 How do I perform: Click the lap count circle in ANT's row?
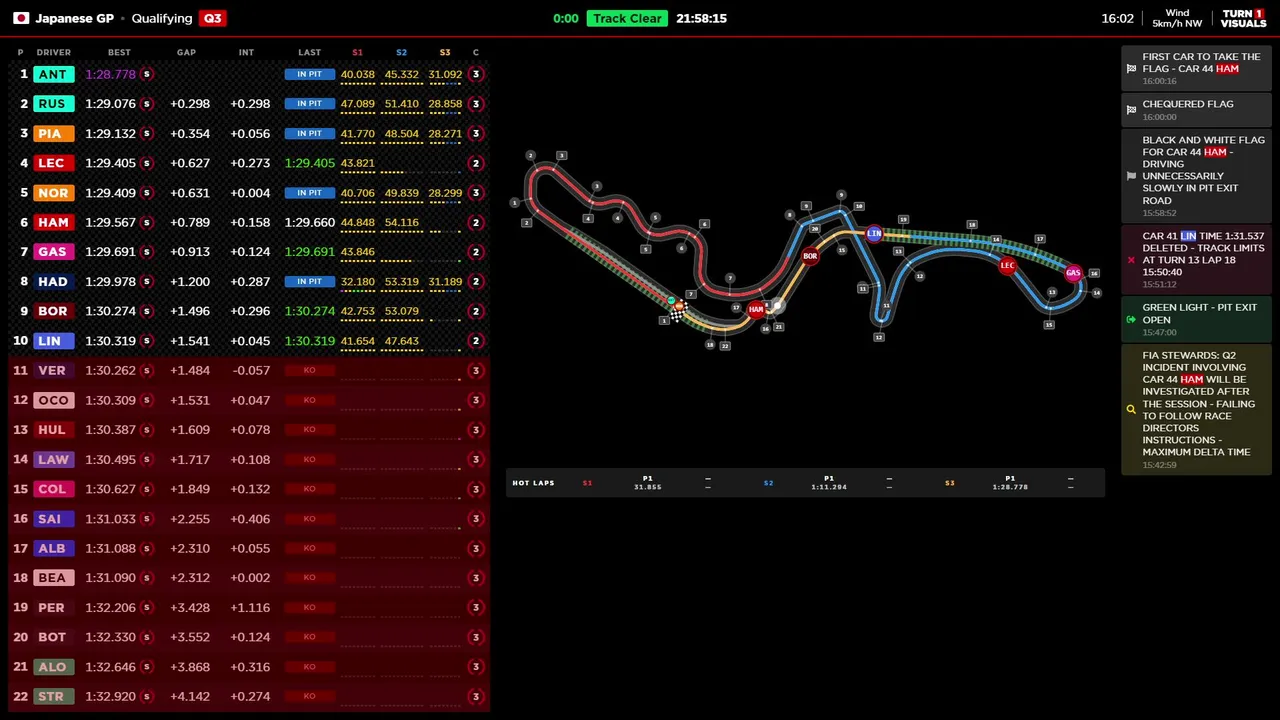(476, 74)
